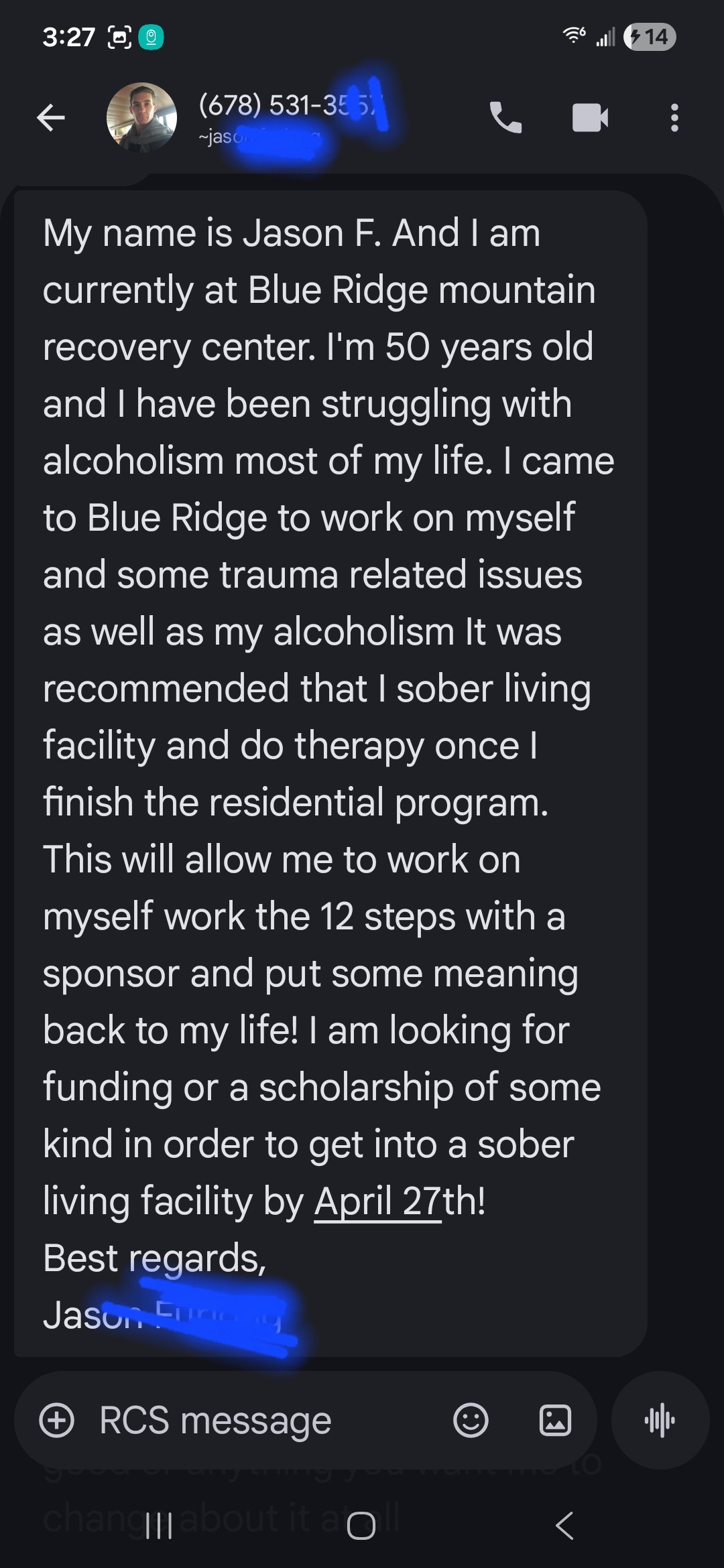Tap the phone number conversation title
This screenshot has height=1568, width=724.
click(282, 105)
